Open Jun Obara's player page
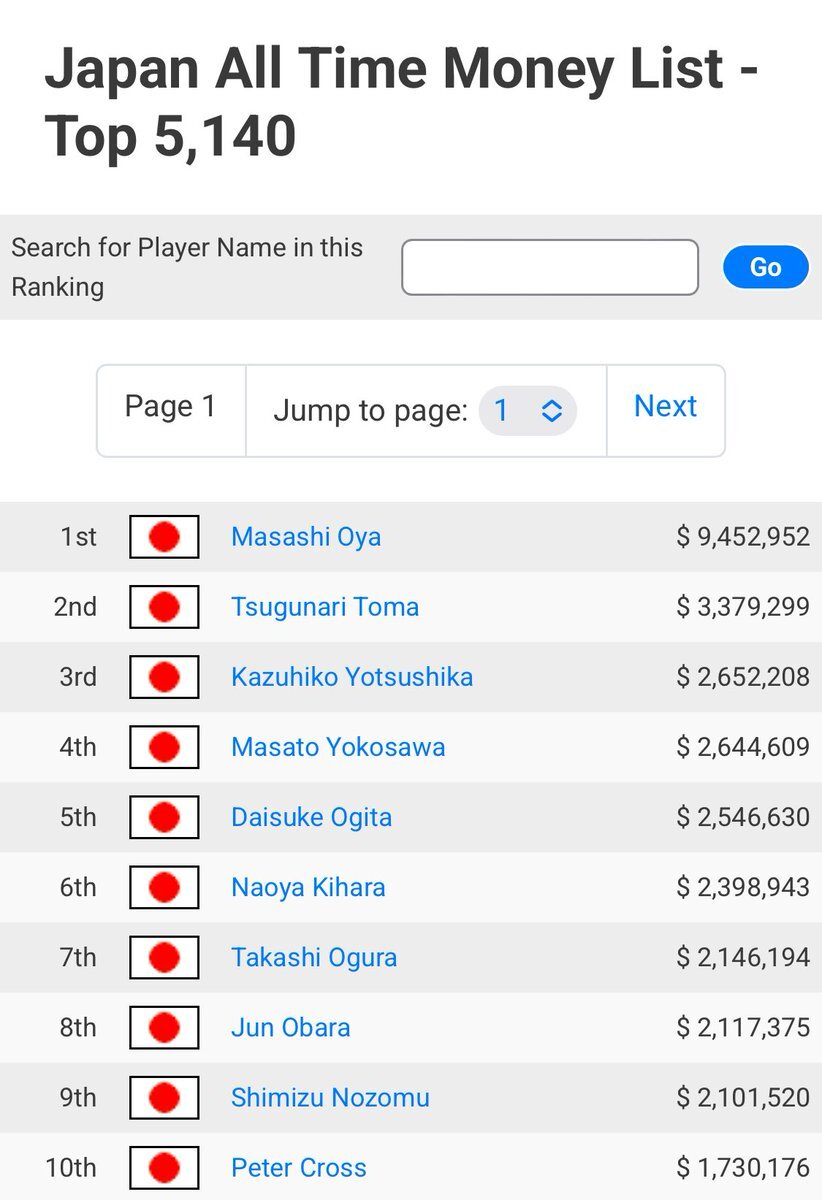Viewport: 822px width, 1200px height. [x=291, y=1027]
